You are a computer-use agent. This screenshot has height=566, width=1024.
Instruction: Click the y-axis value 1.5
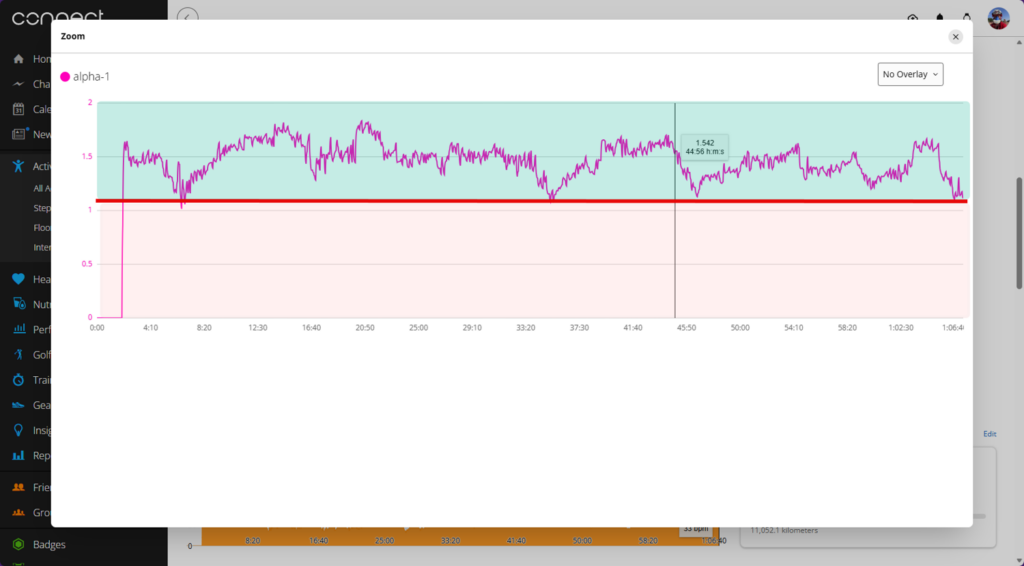(x=86, y=157)
